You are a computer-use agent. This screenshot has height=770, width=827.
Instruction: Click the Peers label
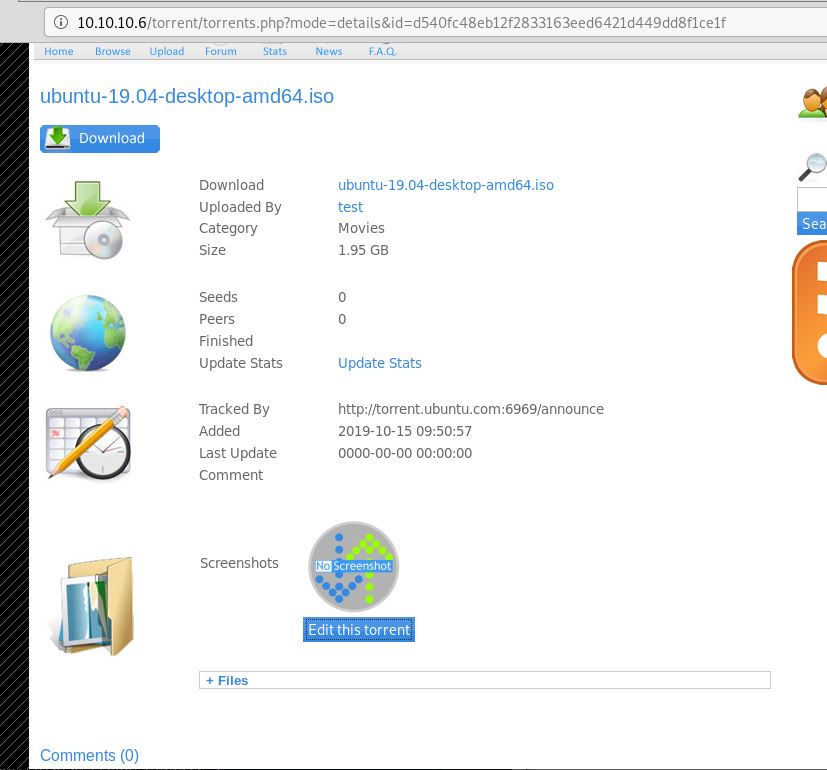click(217, 319)
